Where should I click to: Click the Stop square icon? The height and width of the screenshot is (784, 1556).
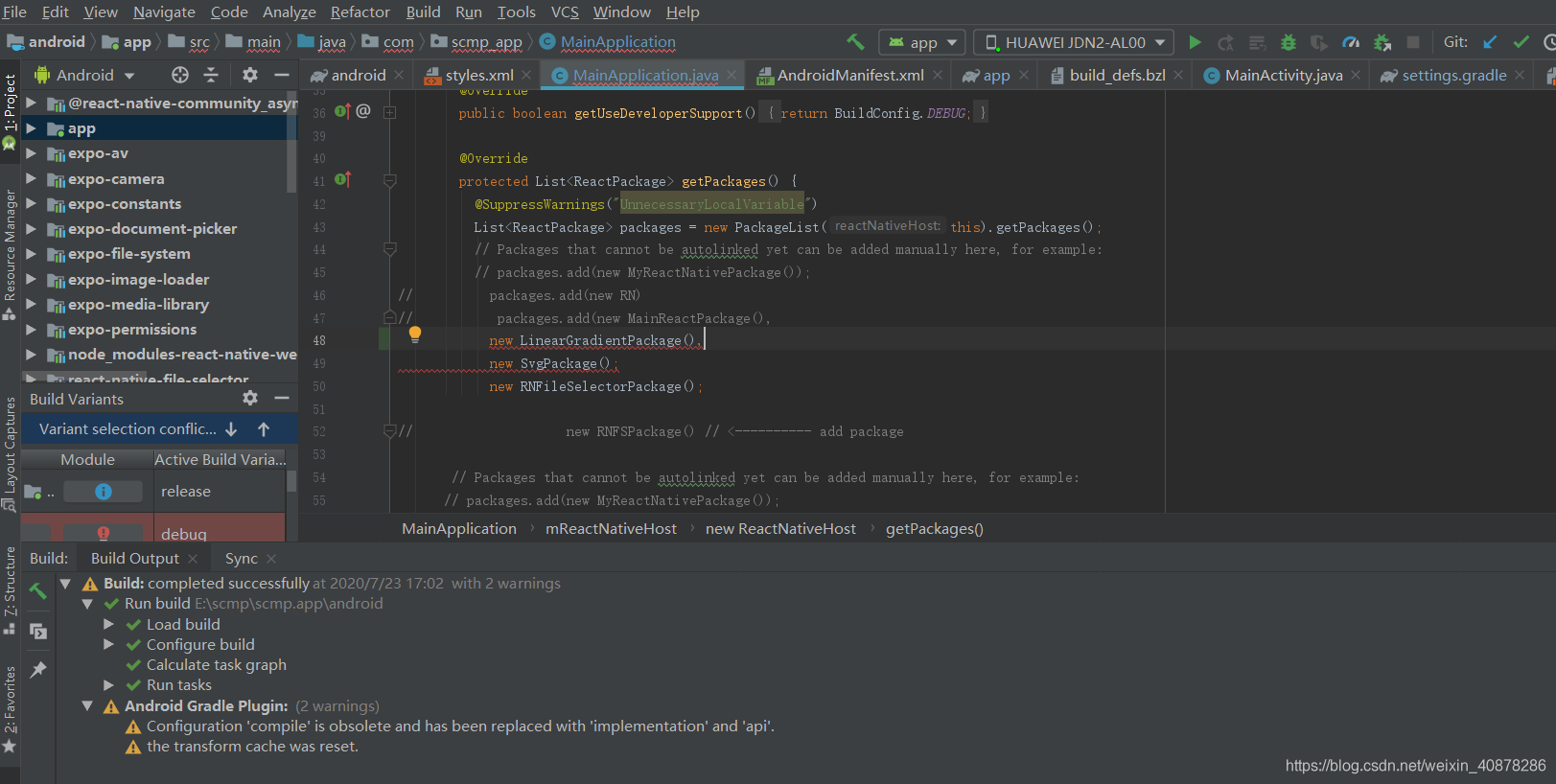(x=1413, y=42)
